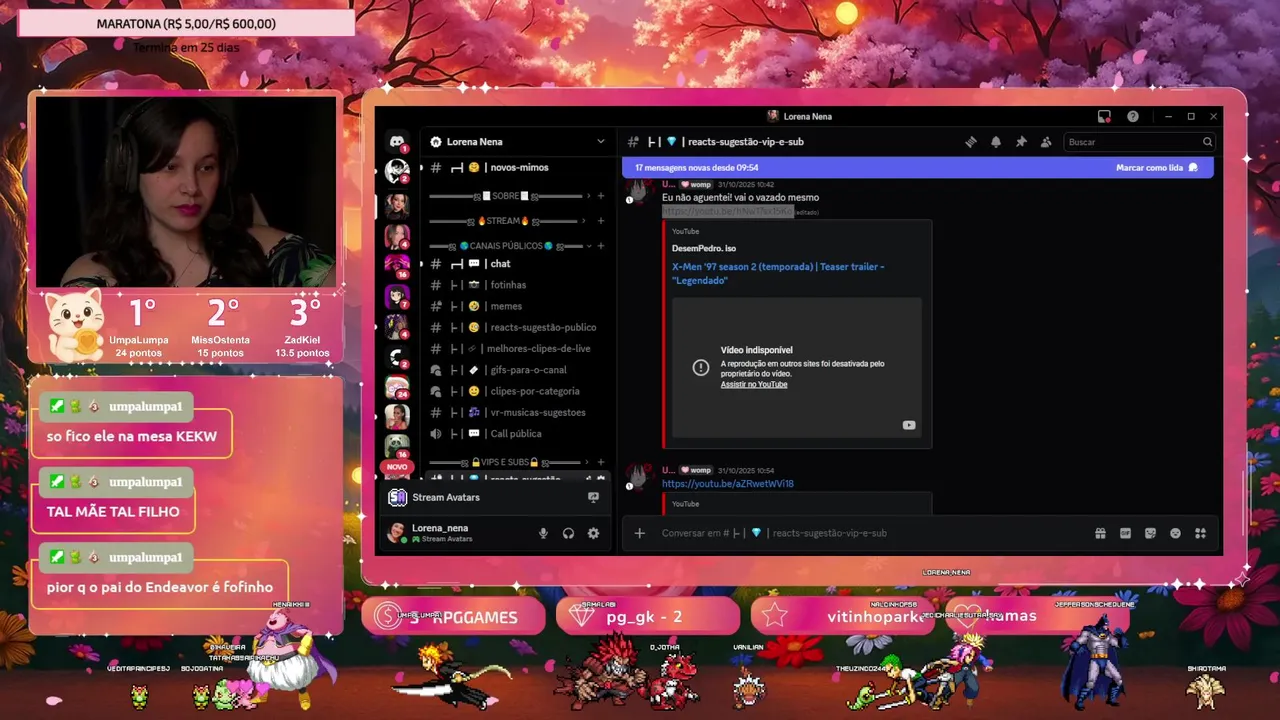Click plus beside VIPS E SUBS category
Image resolution: width=1280 pixels, height=720 pixels.
tap(601, 462)
